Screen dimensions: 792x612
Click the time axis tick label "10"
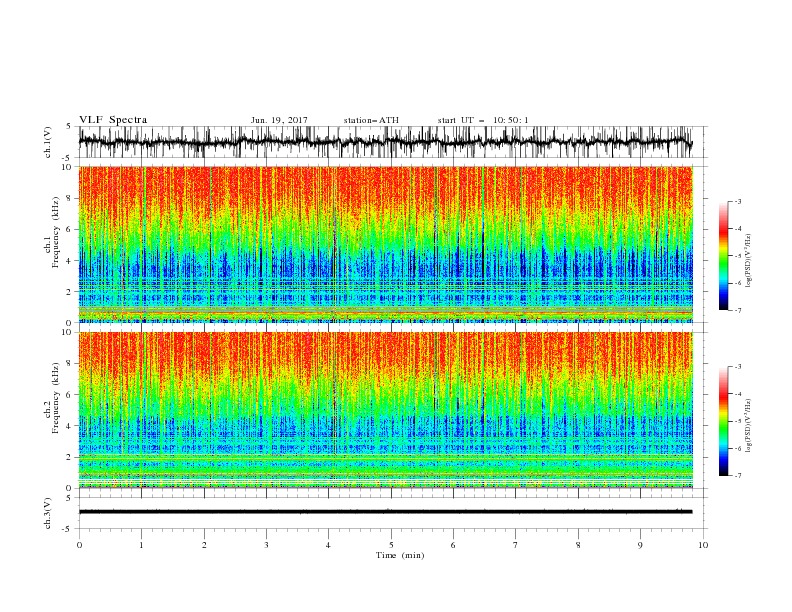[703, 545]
